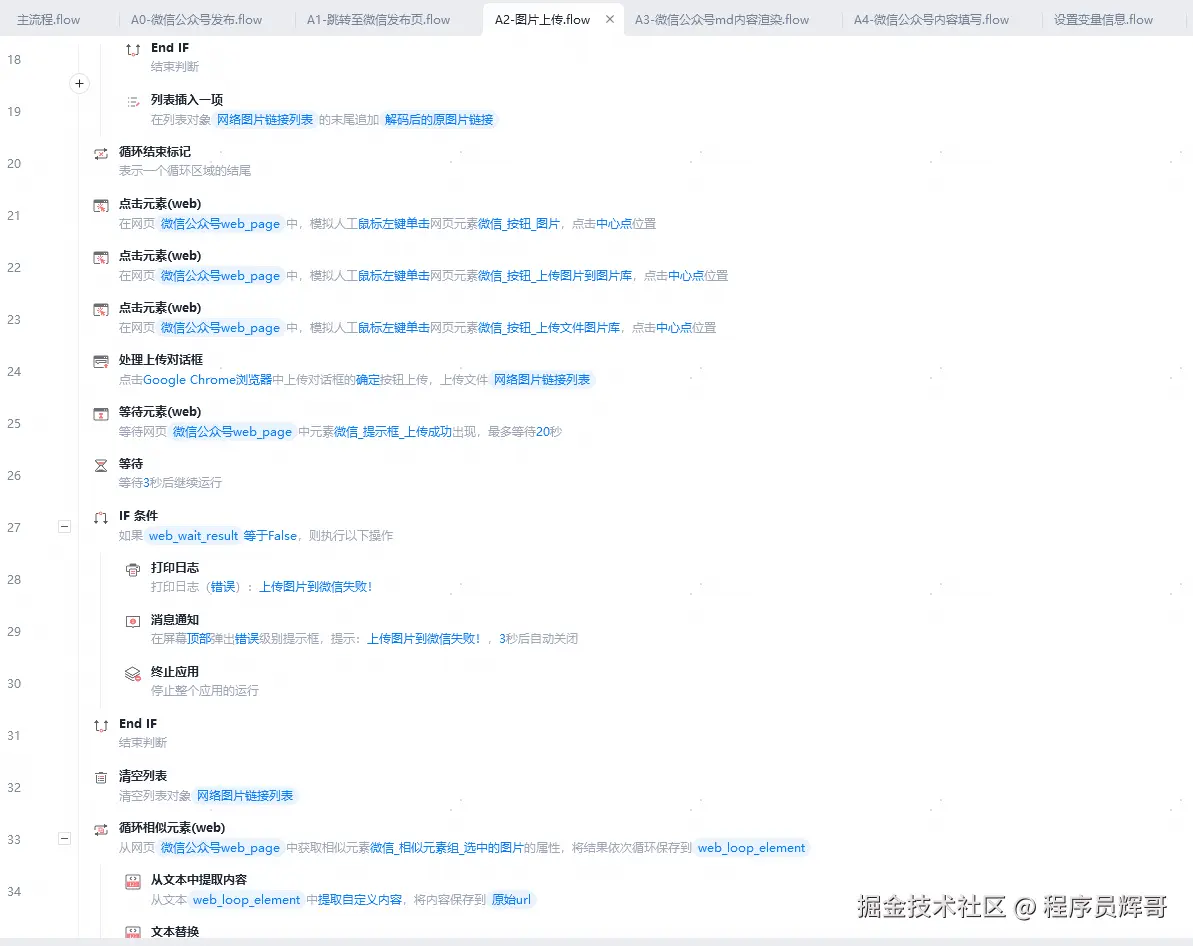Image resolution: width=1193 pixels, height=946 pixels.
Task: Open A3-微信公众号md内容渲染.flow tab
Action: tap(722, 20)
